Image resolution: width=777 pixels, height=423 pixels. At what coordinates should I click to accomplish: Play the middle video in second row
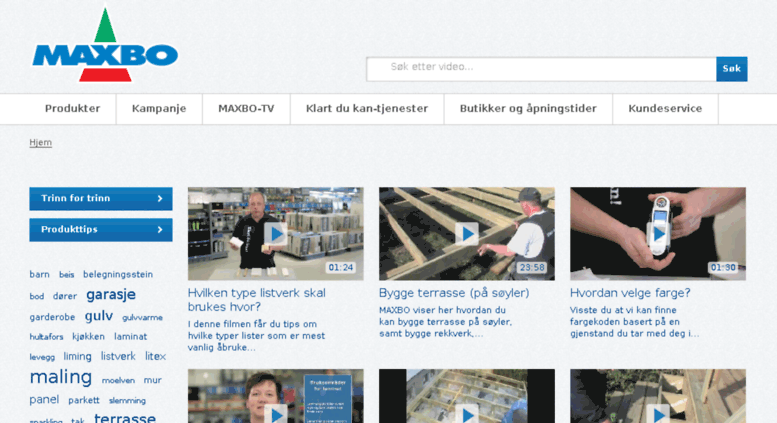(467, 414)
